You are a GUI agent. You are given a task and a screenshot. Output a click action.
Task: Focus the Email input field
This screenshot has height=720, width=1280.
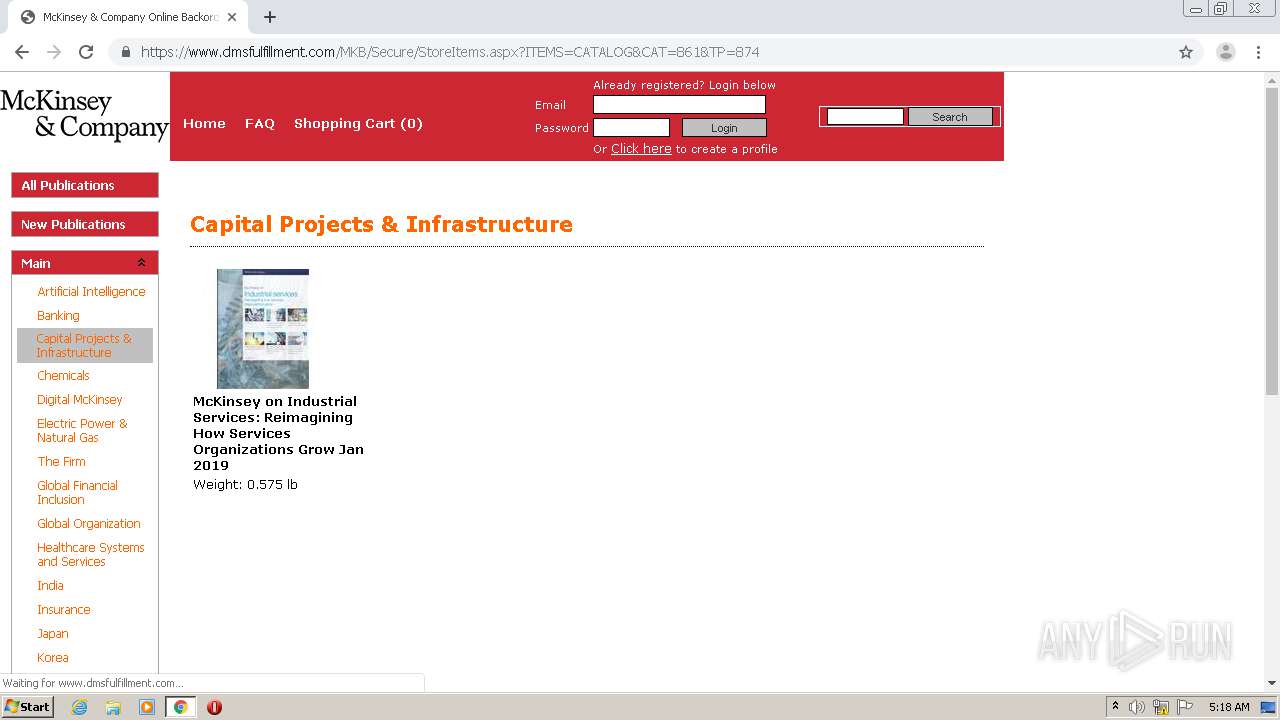679,104
